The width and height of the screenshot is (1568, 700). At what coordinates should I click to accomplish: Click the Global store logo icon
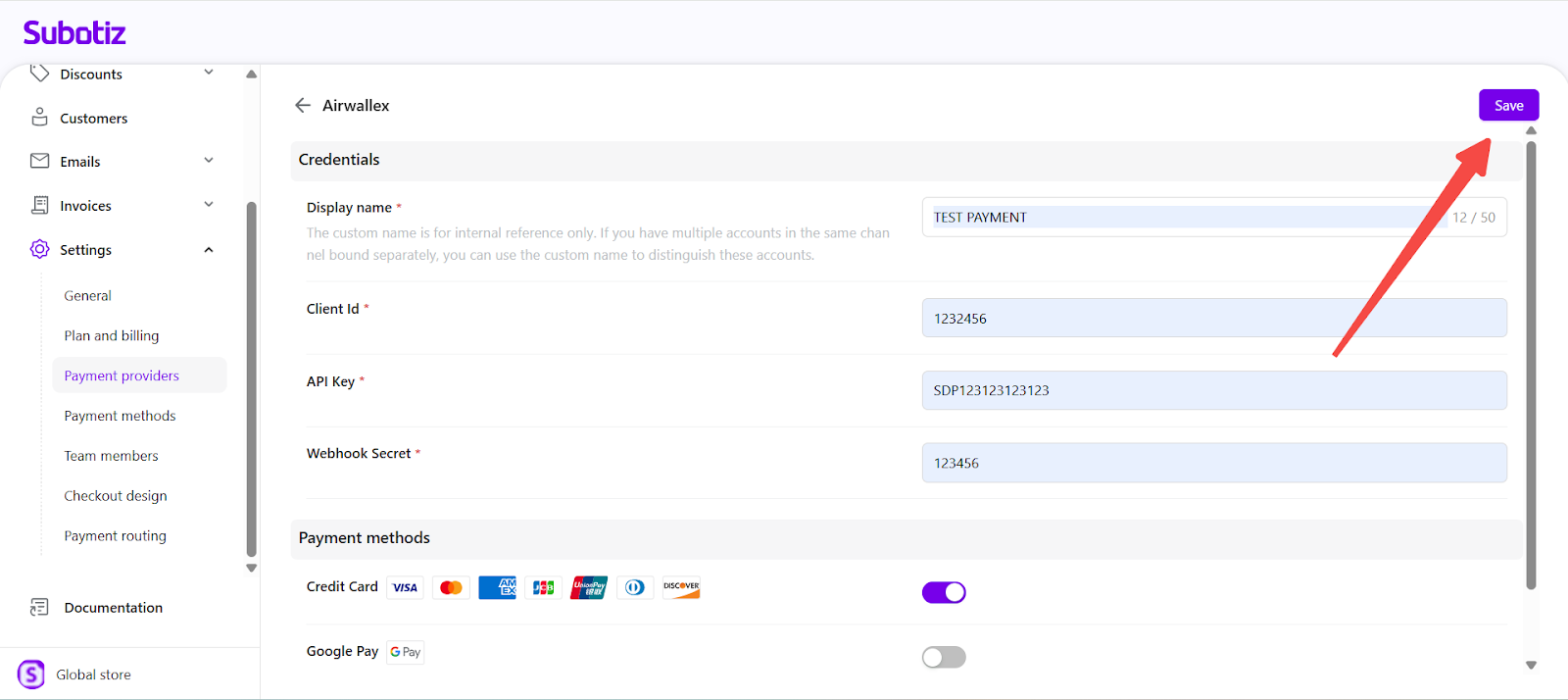click(x=31, y=675)
